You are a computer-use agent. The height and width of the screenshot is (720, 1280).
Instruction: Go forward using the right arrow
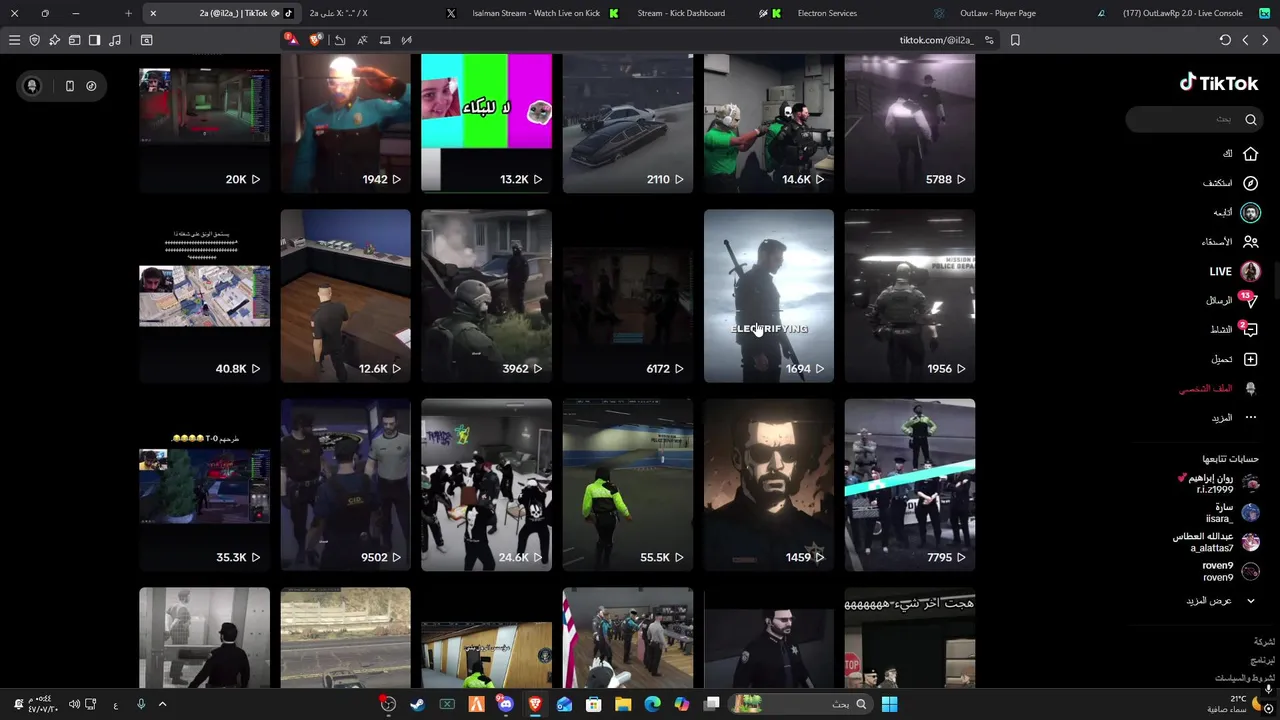pos(1265,40)
